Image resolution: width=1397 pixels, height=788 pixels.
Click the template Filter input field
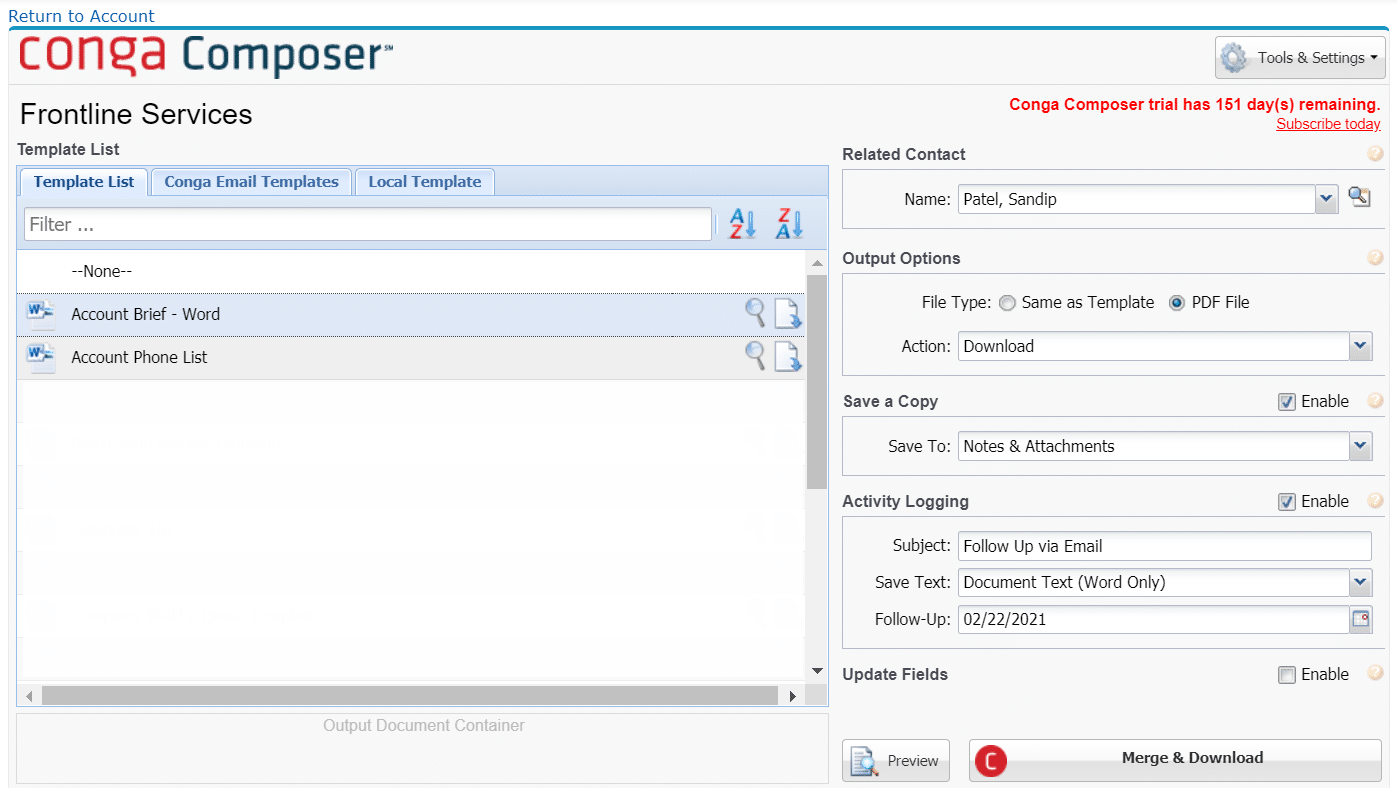(367, 223)
